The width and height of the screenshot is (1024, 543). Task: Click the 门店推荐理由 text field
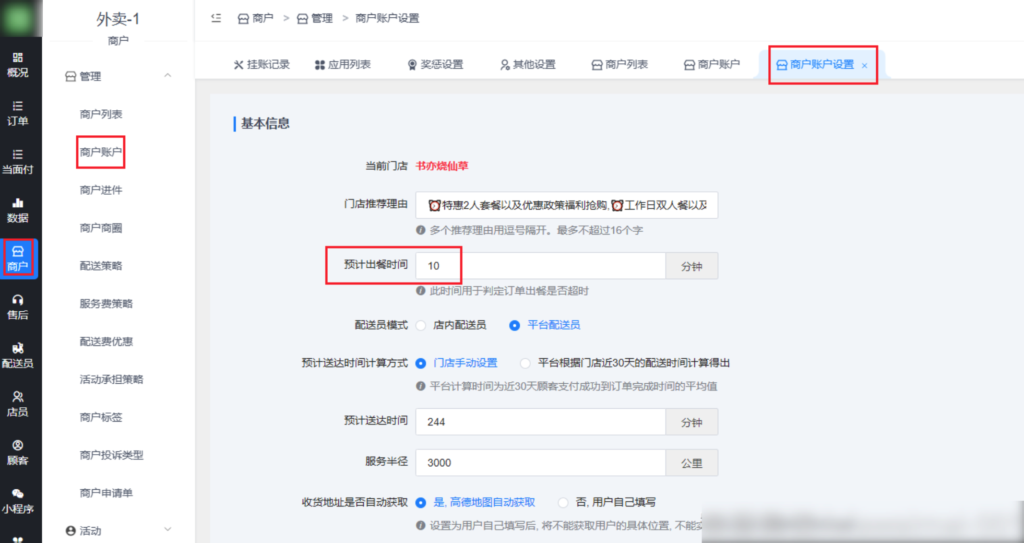point(567,205)
